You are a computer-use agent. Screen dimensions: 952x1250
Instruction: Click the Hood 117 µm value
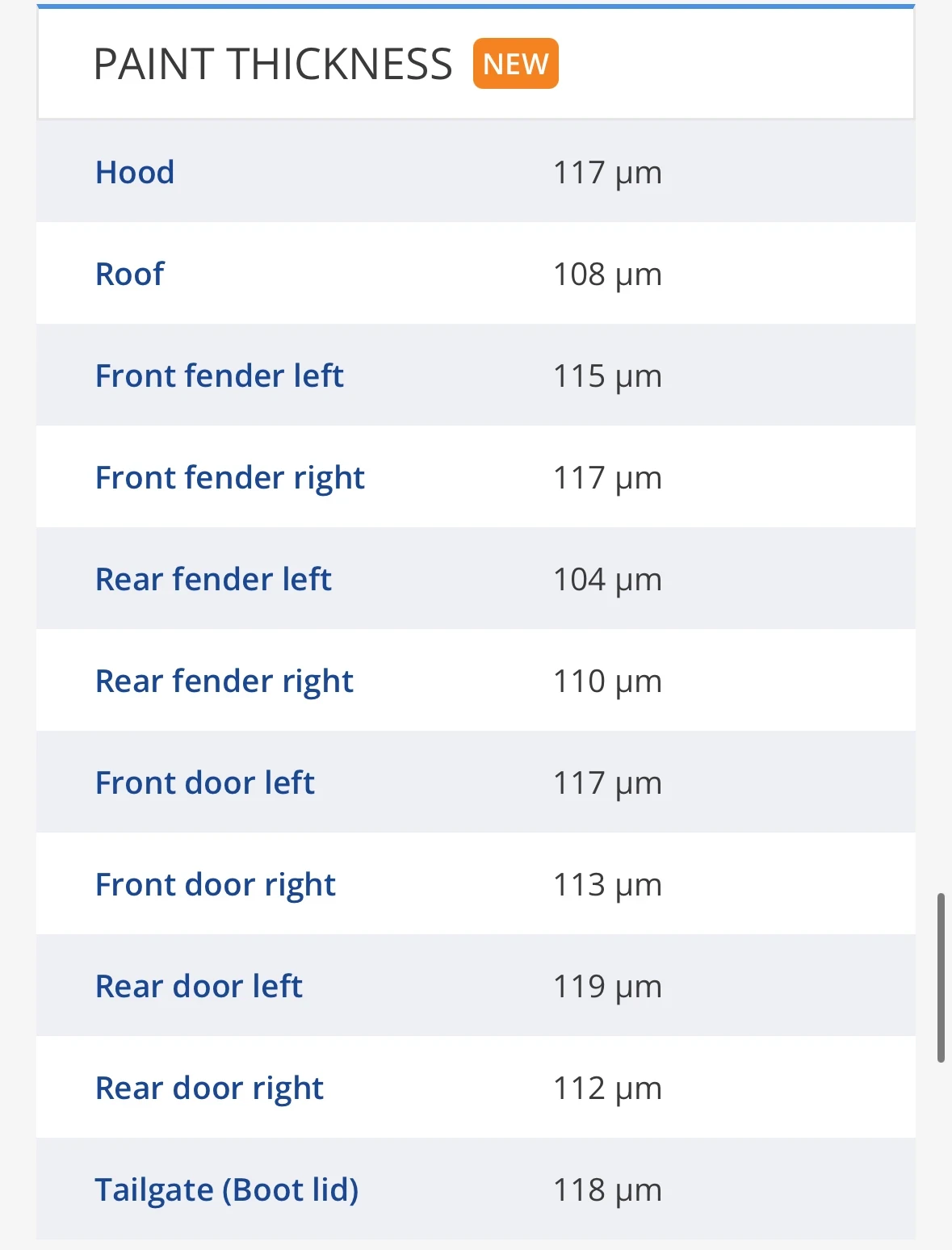607,173
